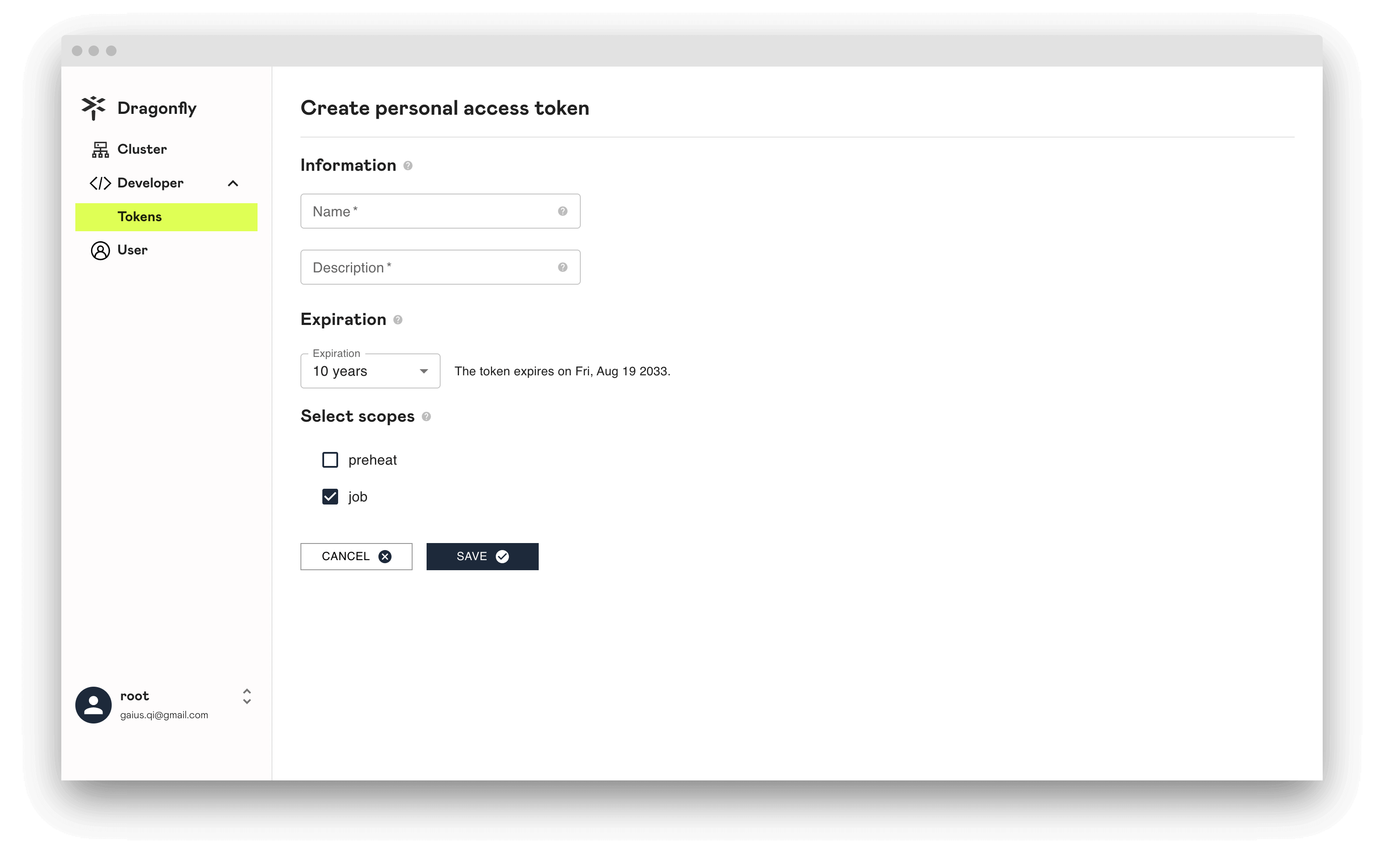Viewport: 1384px width, 868px height.
Task: Click the CANCEL button
Action: [x=357, y=556]
